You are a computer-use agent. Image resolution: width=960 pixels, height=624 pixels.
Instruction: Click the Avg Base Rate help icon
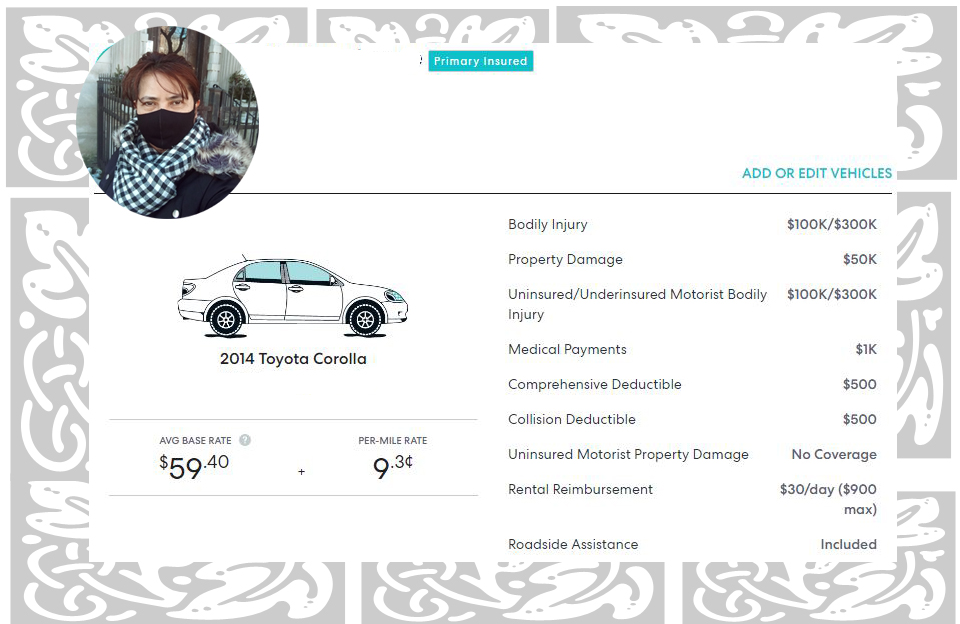[245, 440]
